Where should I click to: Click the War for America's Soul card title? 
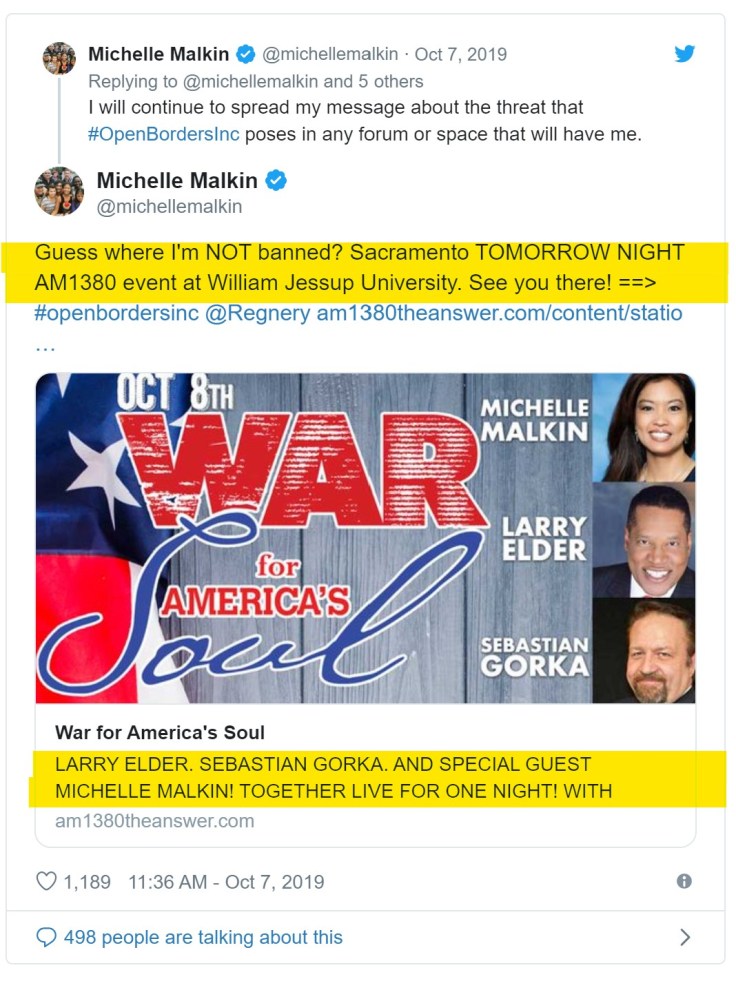(x=160, y=732)
